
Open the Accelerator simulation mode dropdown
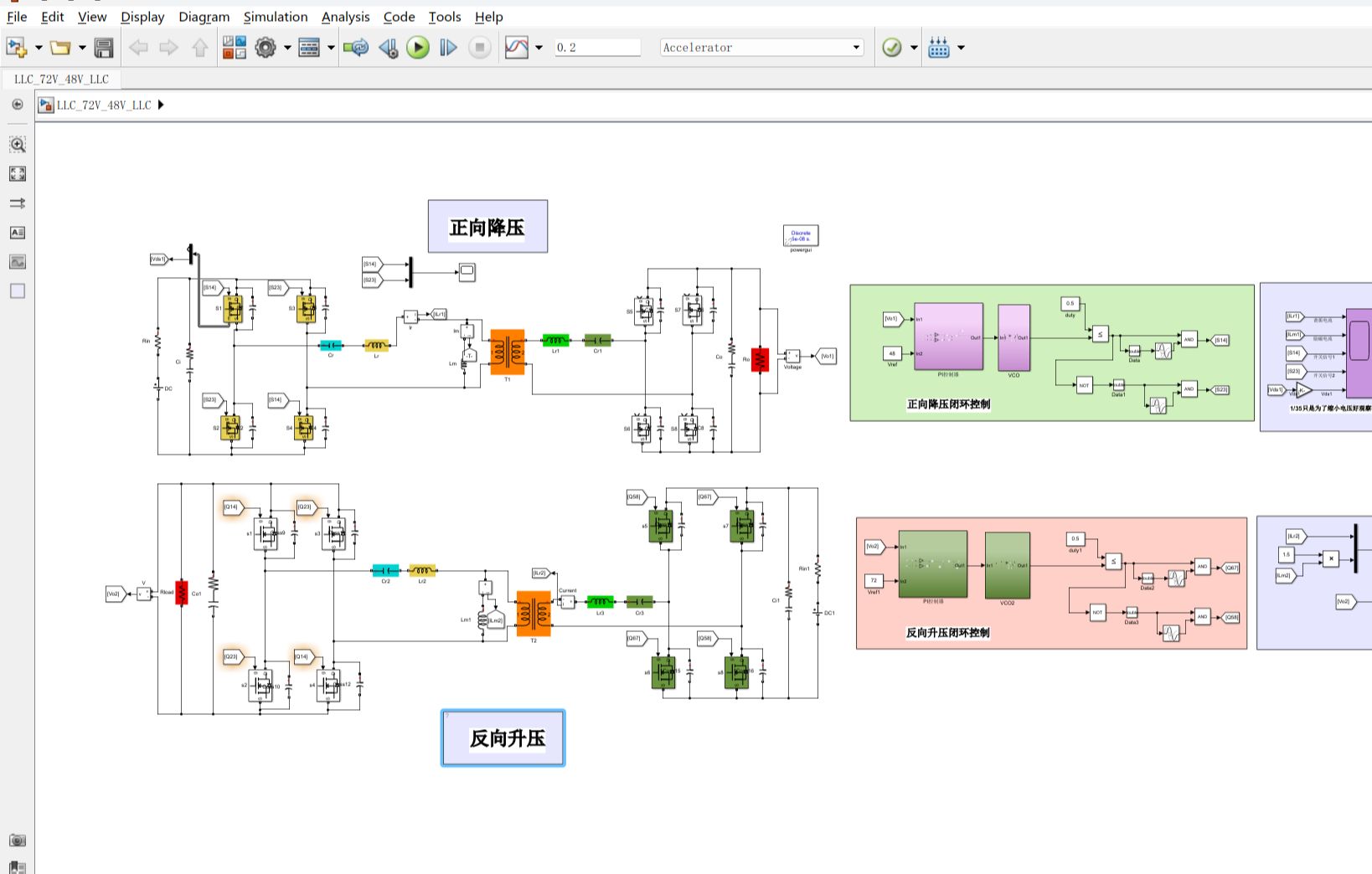click(x=761, y=48)
